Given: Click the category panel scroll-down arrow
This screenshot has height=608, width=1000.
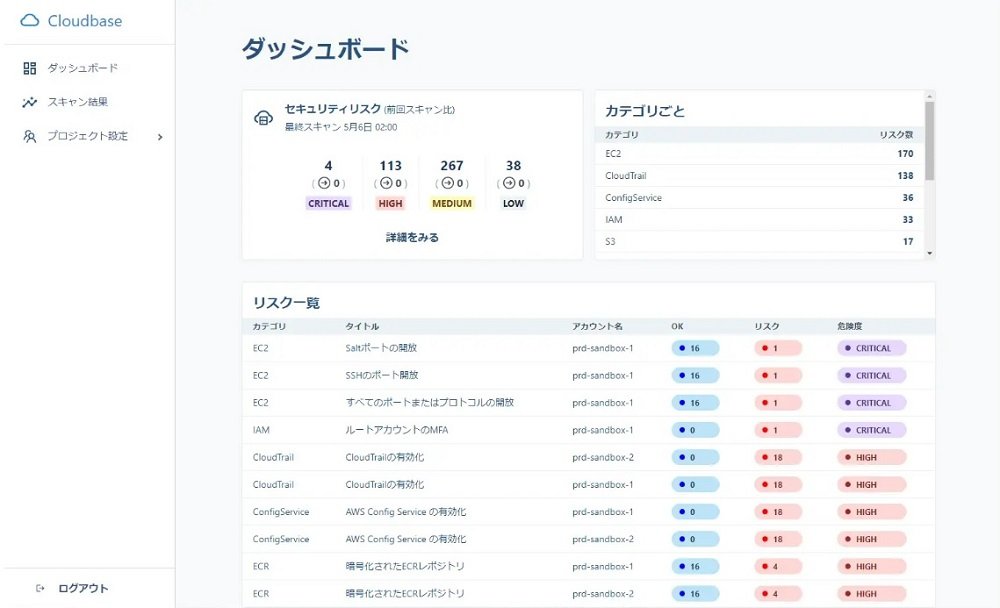Looking at the screenshot, I should (x=929, y=253).
